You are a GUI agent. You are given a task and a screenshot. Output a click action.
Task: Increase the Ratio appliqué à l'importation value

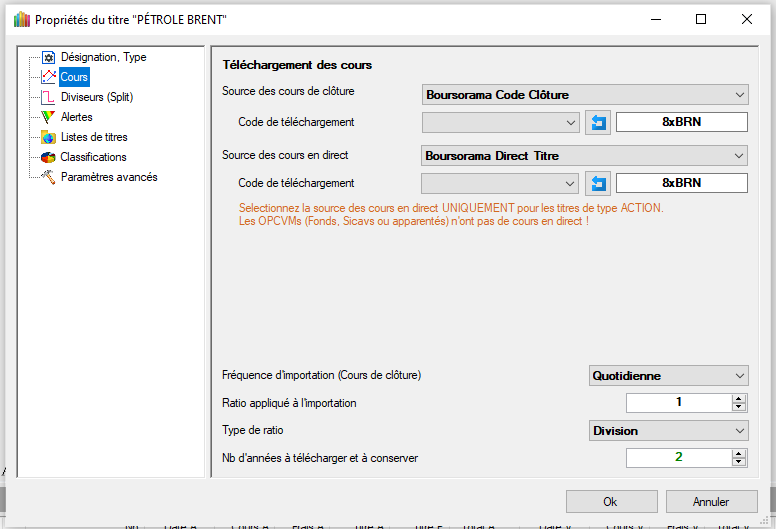739,399
